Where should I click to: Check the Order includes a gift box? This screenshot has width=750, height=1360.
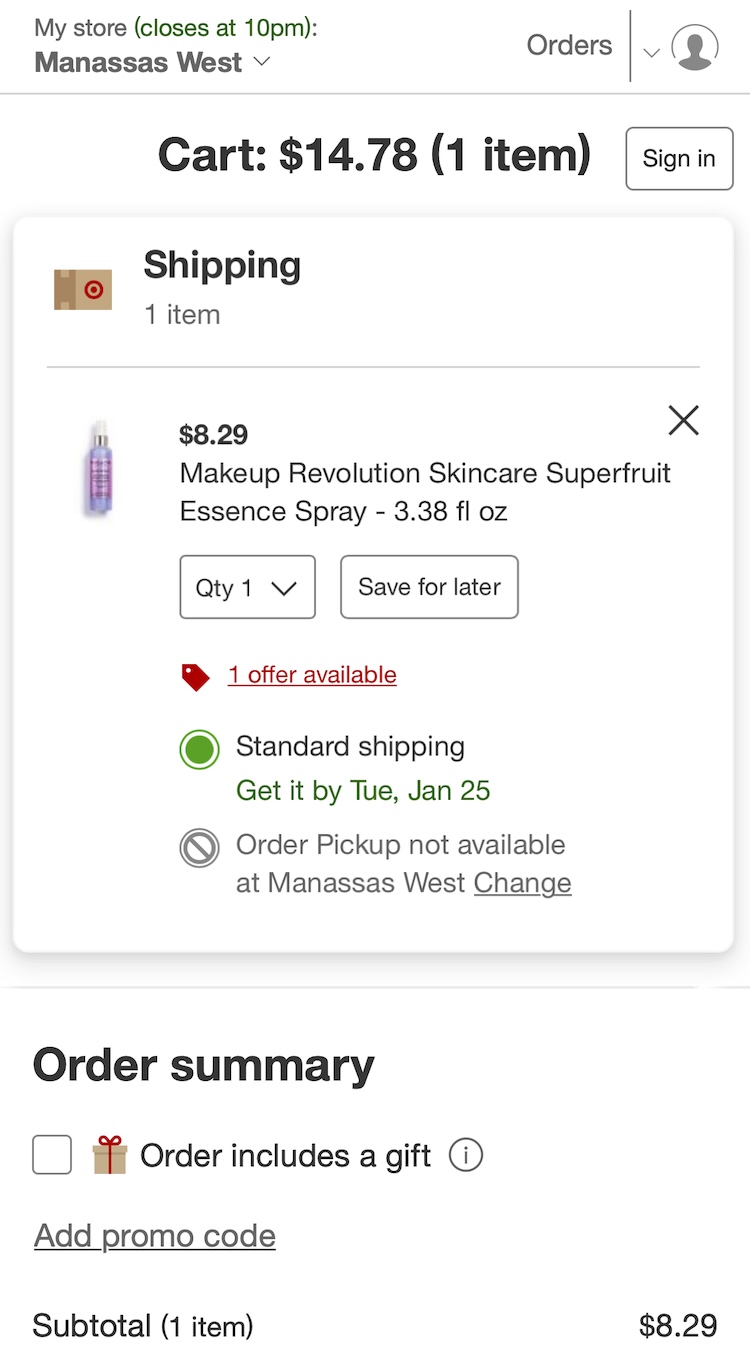(52, 1155)
